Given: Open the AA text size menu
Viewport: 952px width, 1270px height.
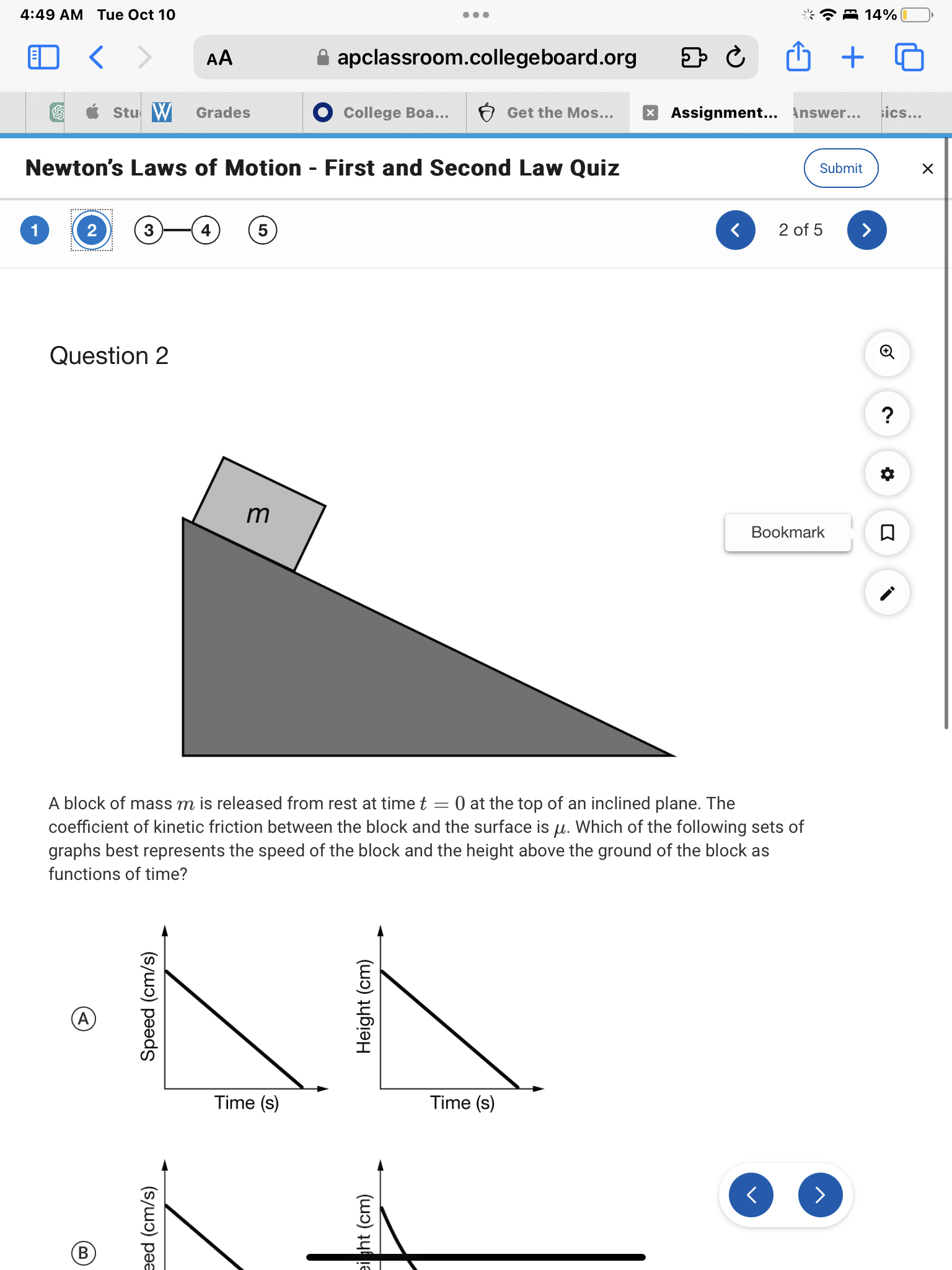Looking at the screenshot, I should click(219, 58).
